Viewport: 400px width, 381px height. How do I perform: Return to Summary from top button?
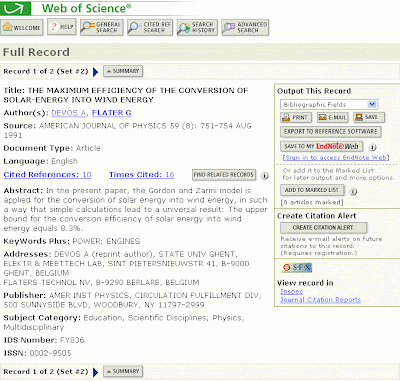click(123, 71)
